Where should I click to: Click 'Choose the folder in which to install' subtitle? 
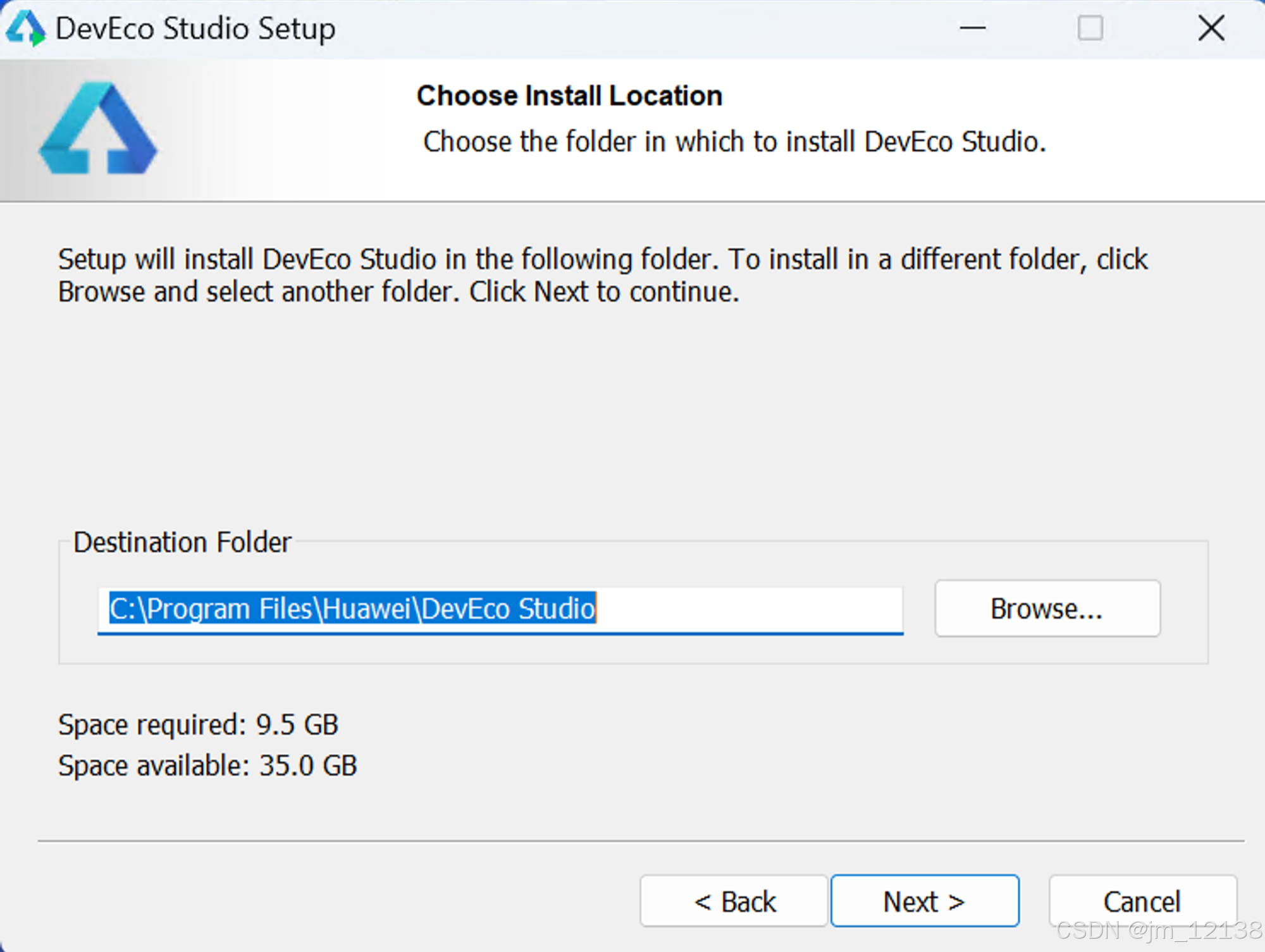coord(735,142)
